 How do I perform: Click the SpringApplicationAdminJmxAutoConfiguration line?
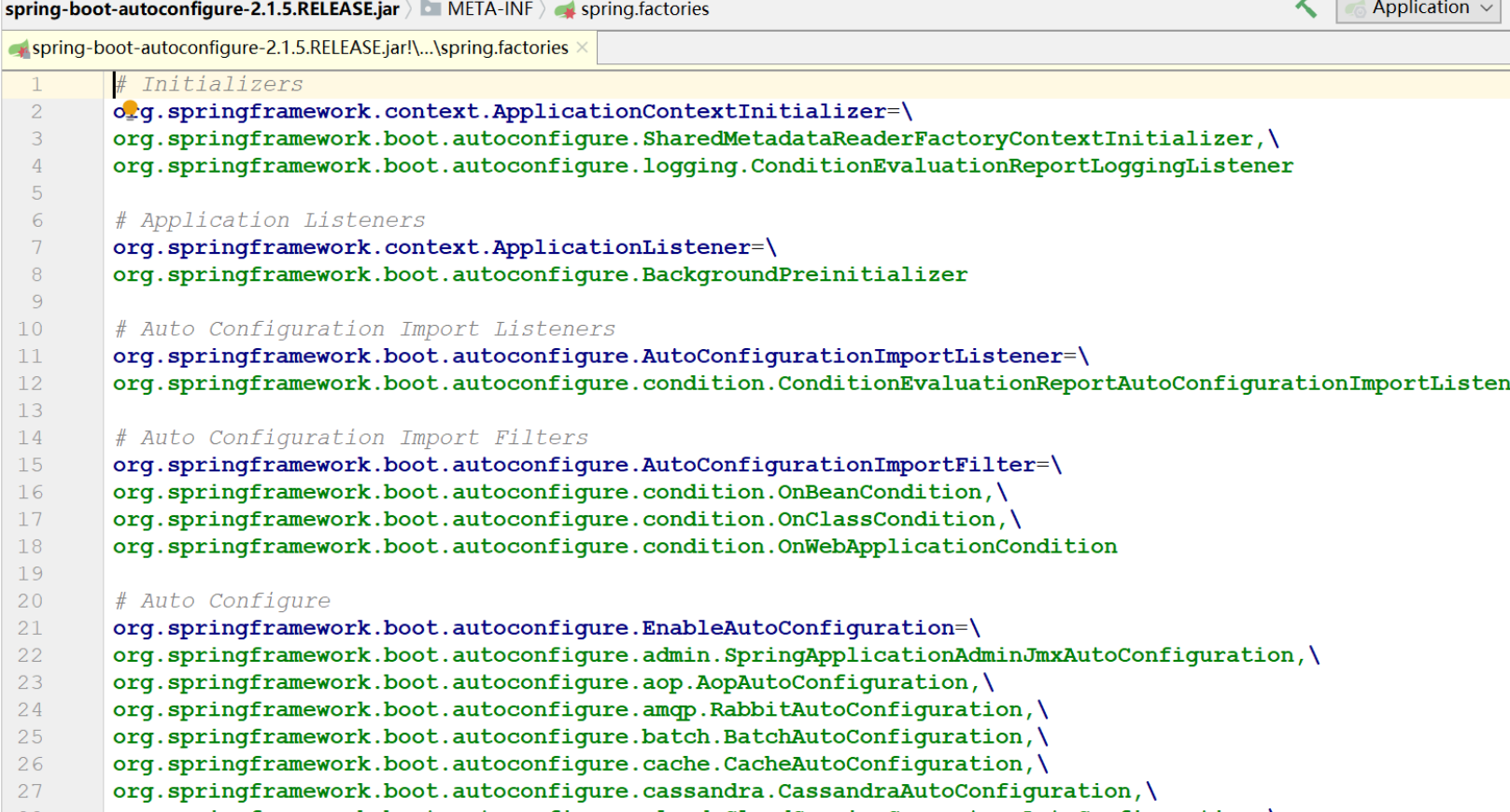[x=716, y=654]
